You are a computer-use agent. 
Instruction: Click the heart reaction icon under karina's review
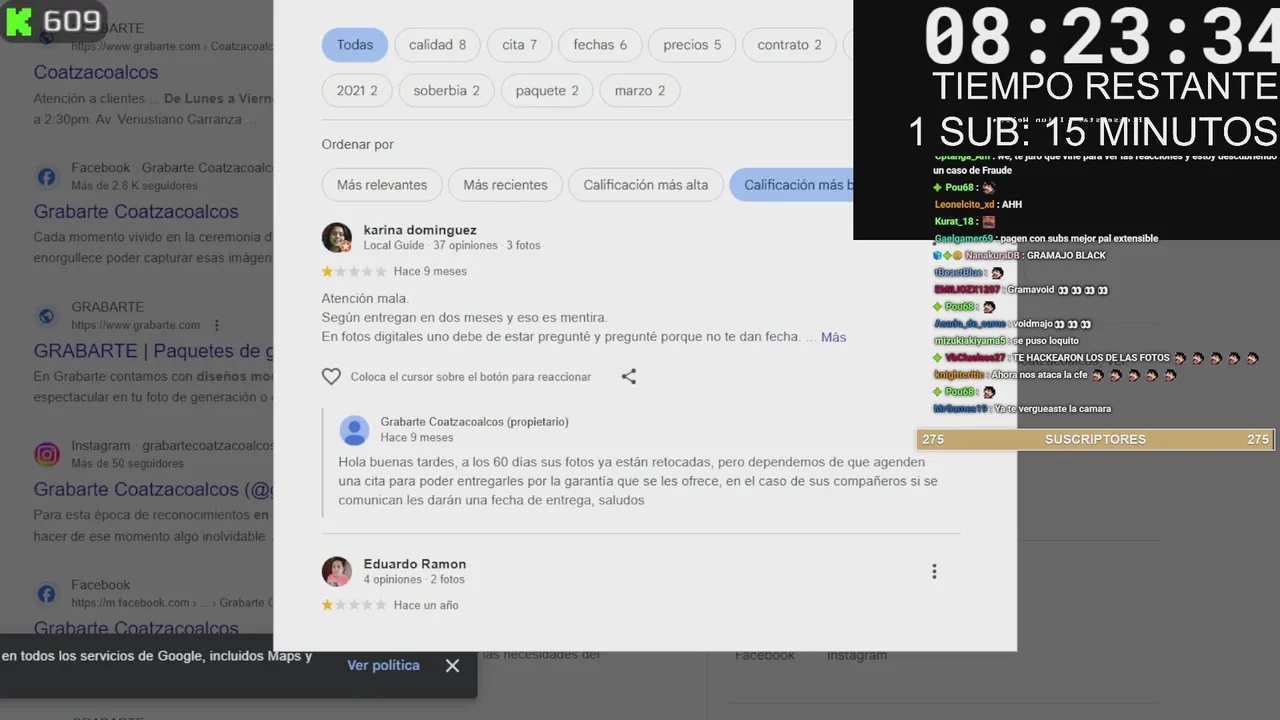[x=331, y=377]
